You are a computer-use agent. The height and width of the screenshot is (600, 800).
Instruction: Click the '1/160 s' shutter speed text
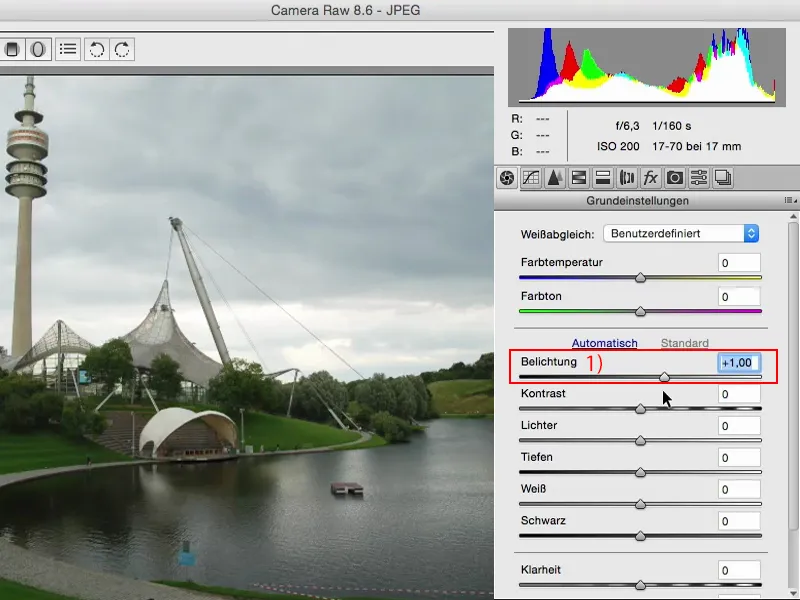[671, 126]
